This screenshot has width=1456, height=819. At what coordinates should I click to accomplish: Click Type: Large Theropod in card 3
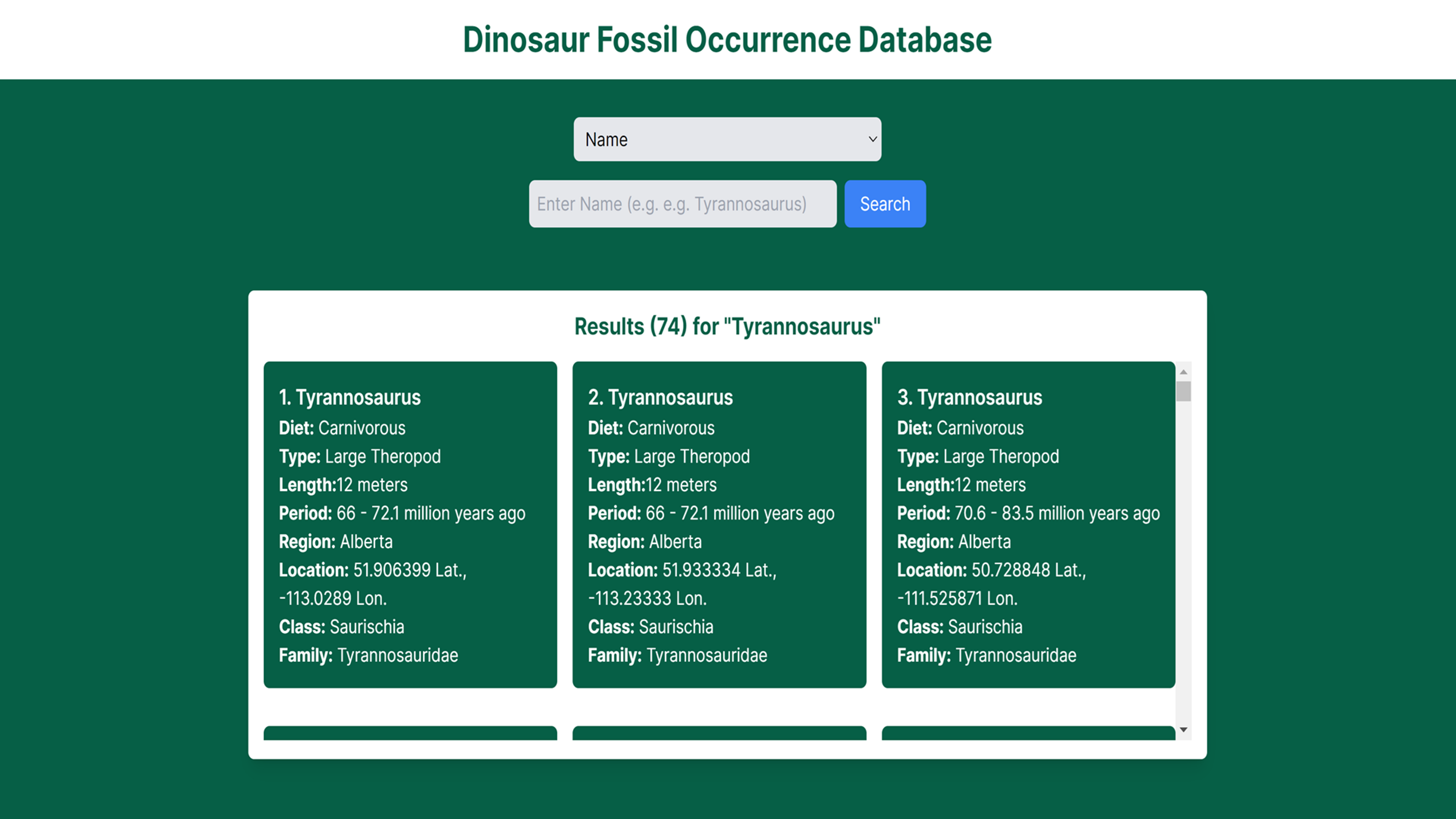(x=978, y=457)
